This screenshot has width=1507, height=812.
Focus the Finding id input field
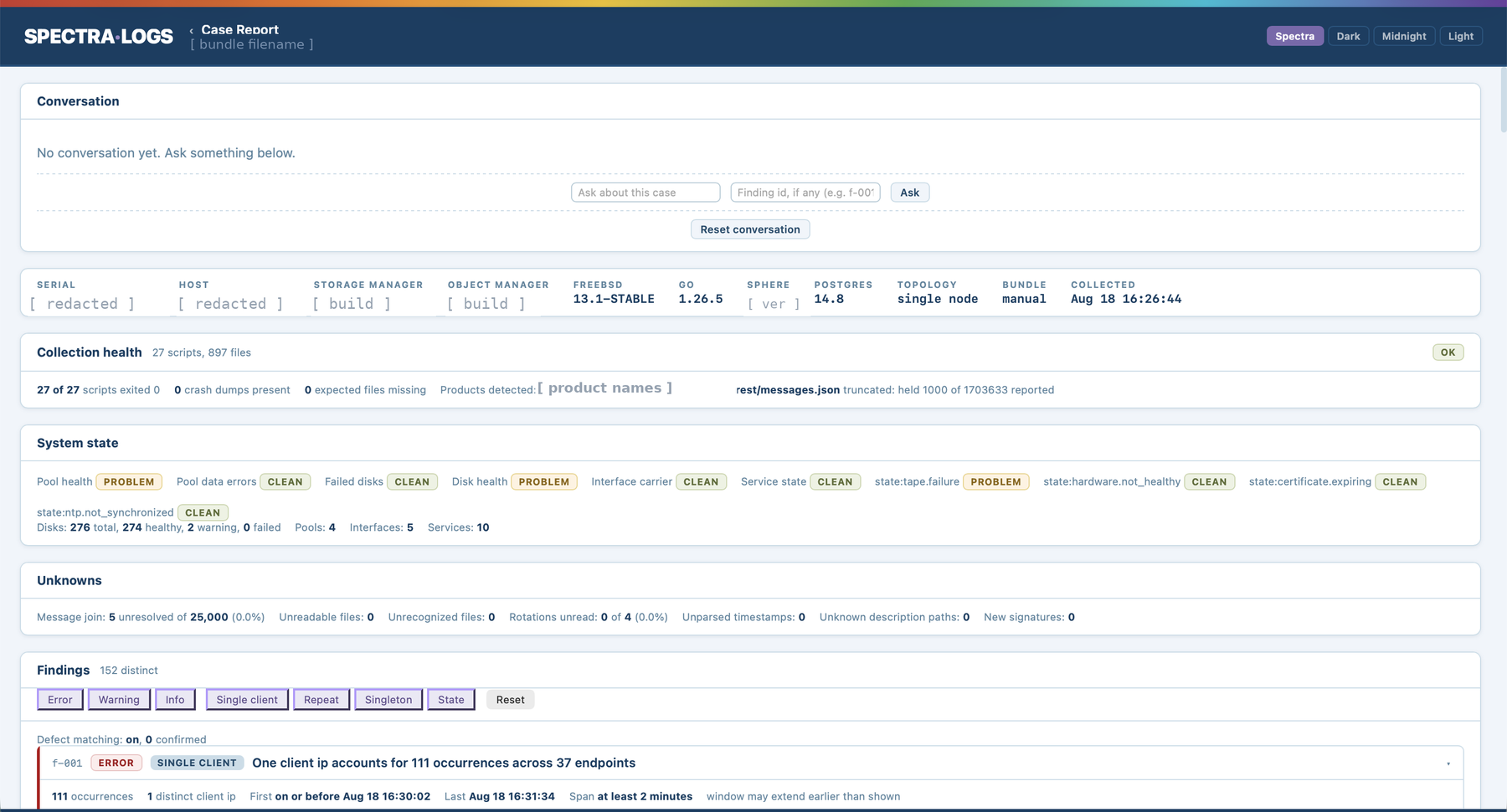point(805,193)
